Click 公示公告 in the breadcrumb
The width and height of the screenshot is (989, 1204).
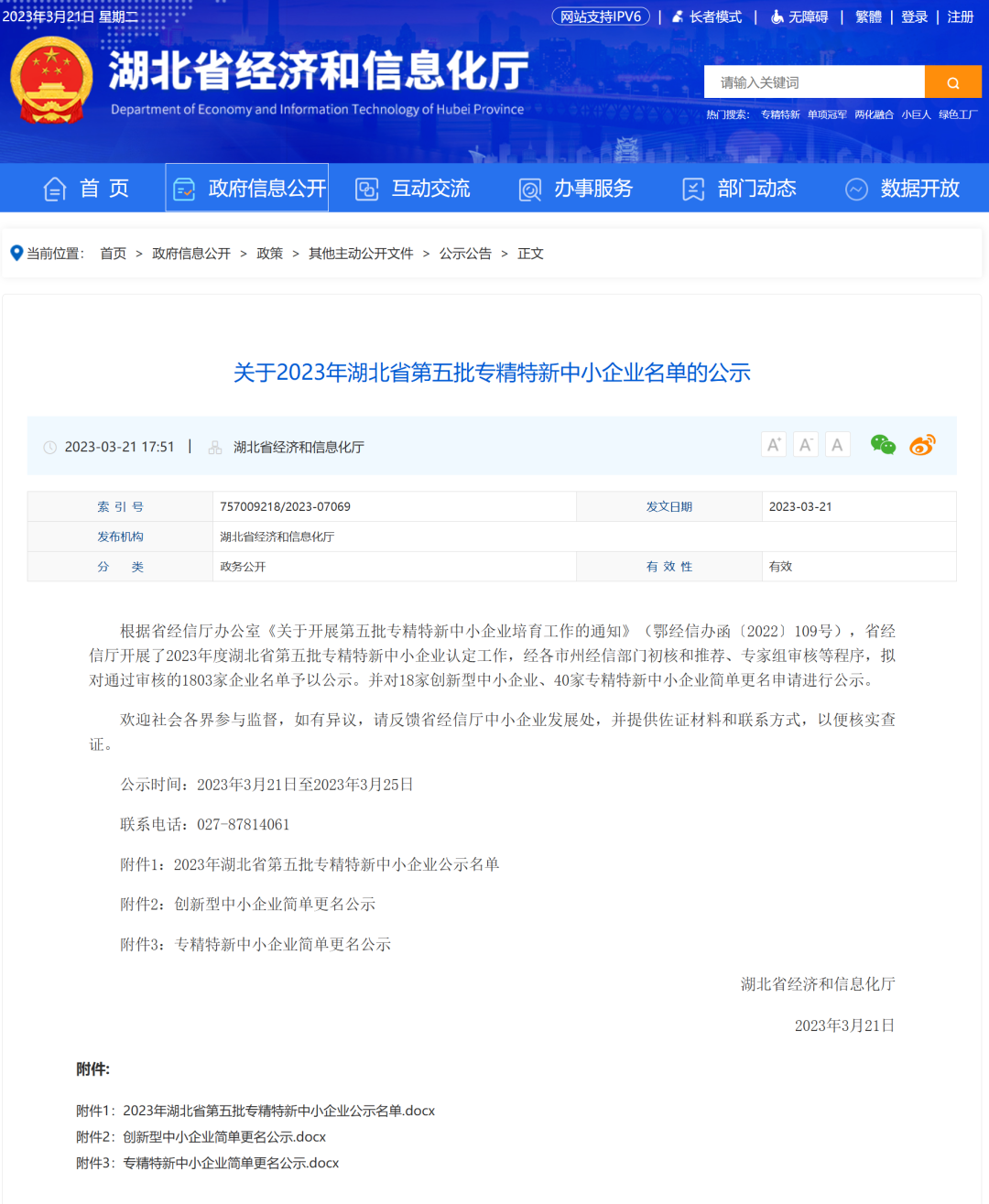(465, 254)
